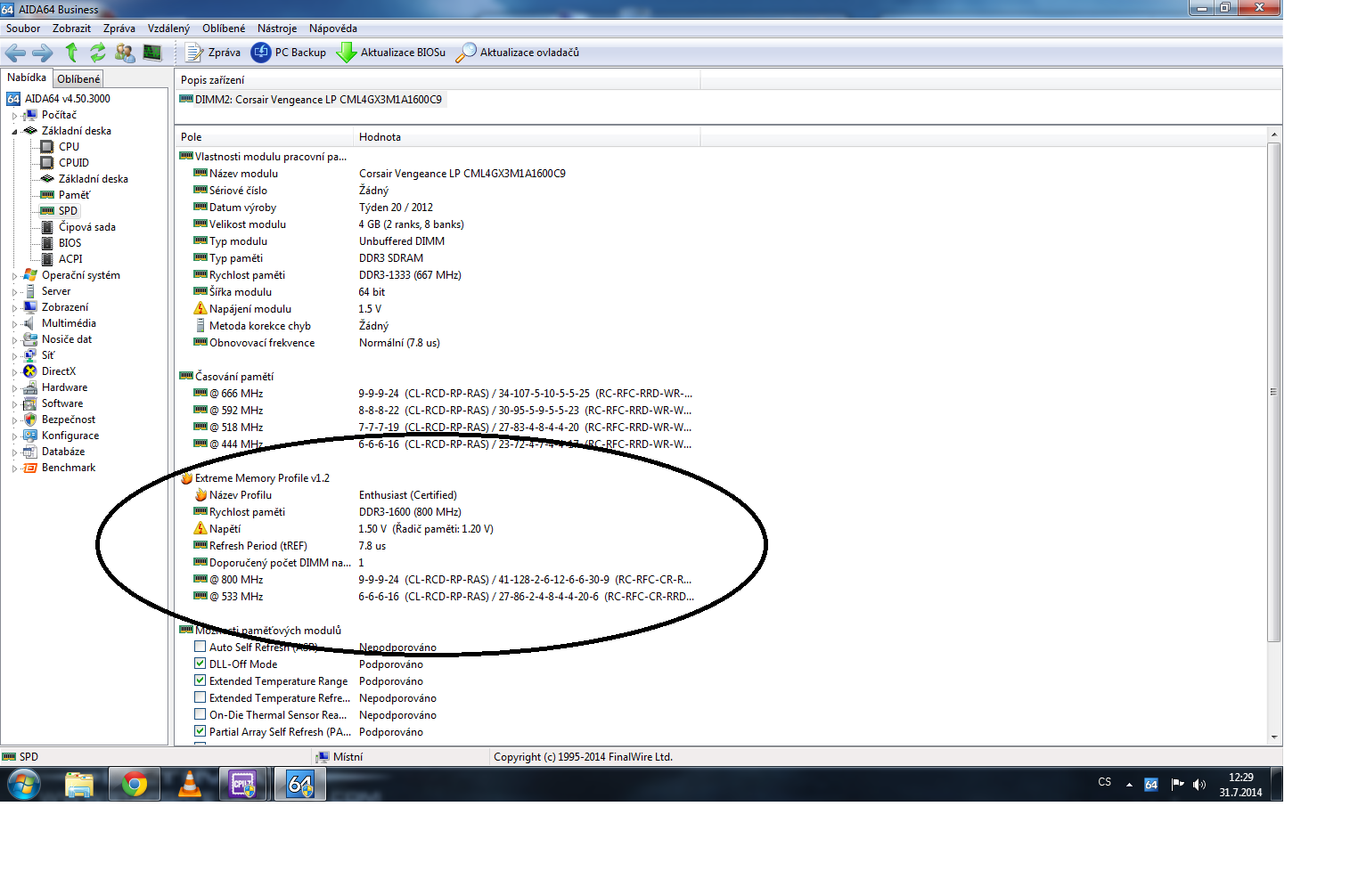Toggle the Extended Temperature Range checkbox
1358x896 pixels.
tap(200, 680)
